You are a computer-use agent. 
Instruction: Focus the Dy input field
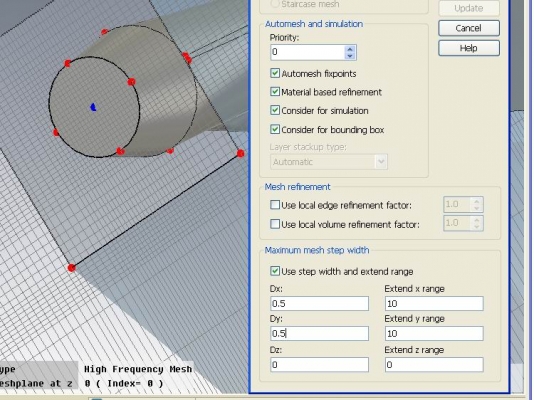319,333
